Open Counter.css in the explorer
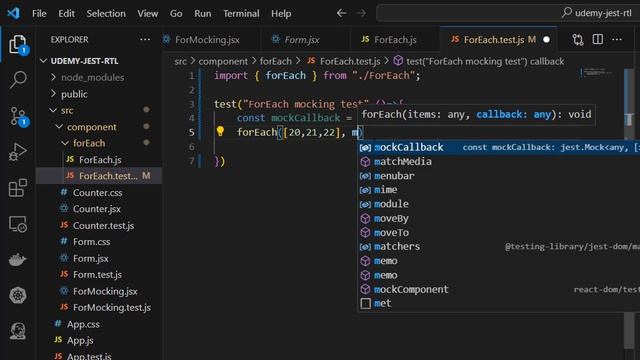This screenshot has width=640, height=360. click(x=99, y=192)
